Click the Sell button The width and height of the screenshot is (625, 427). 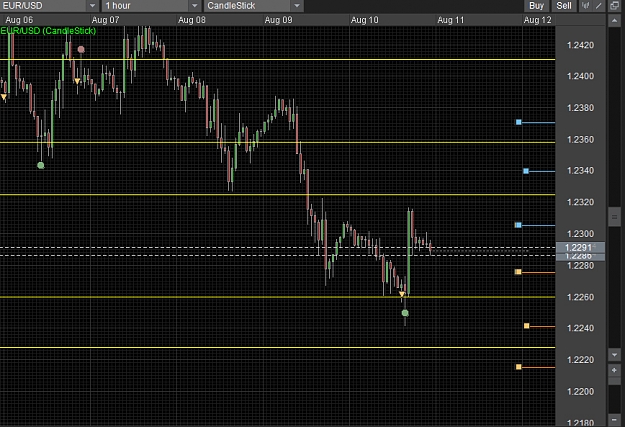[x=564, y=6]
